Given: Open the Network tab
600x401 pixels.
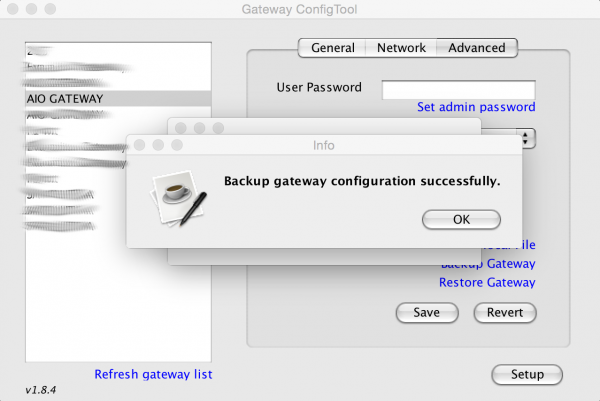Looking at the screenshot, I should (x=401, y=48).
